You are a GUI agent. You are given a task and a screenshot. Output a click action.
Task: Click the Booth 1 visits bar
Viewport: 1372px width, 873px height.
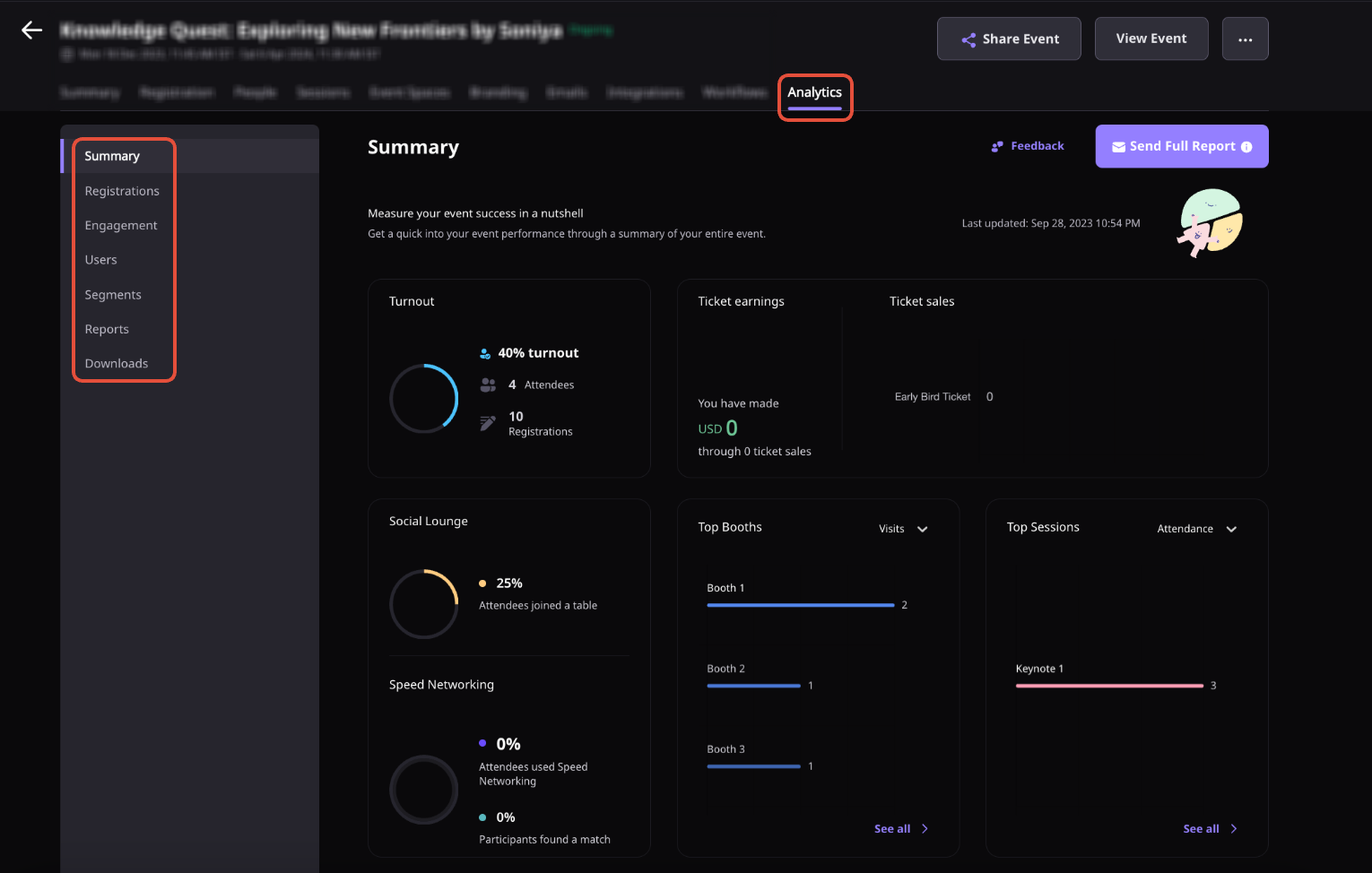(800, 605)
